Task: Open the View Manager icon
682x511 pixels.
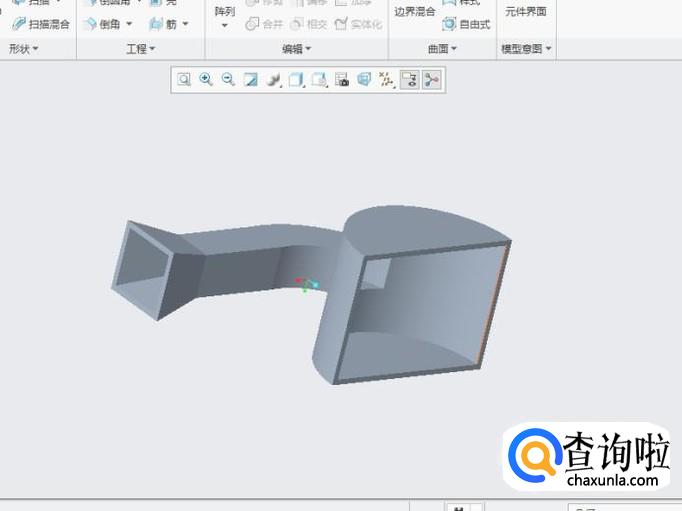Action: pos(342,80)
